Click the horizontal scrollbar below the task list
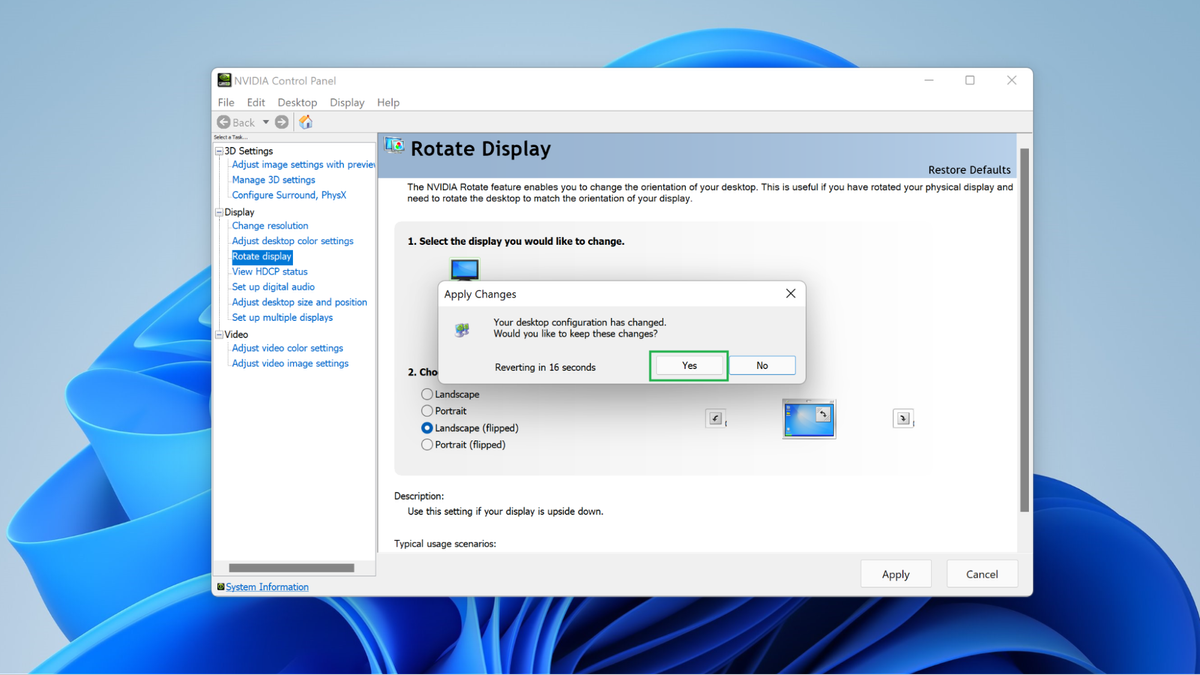Viewport: 1200px width, 675px height. click(x=290, y=567)
